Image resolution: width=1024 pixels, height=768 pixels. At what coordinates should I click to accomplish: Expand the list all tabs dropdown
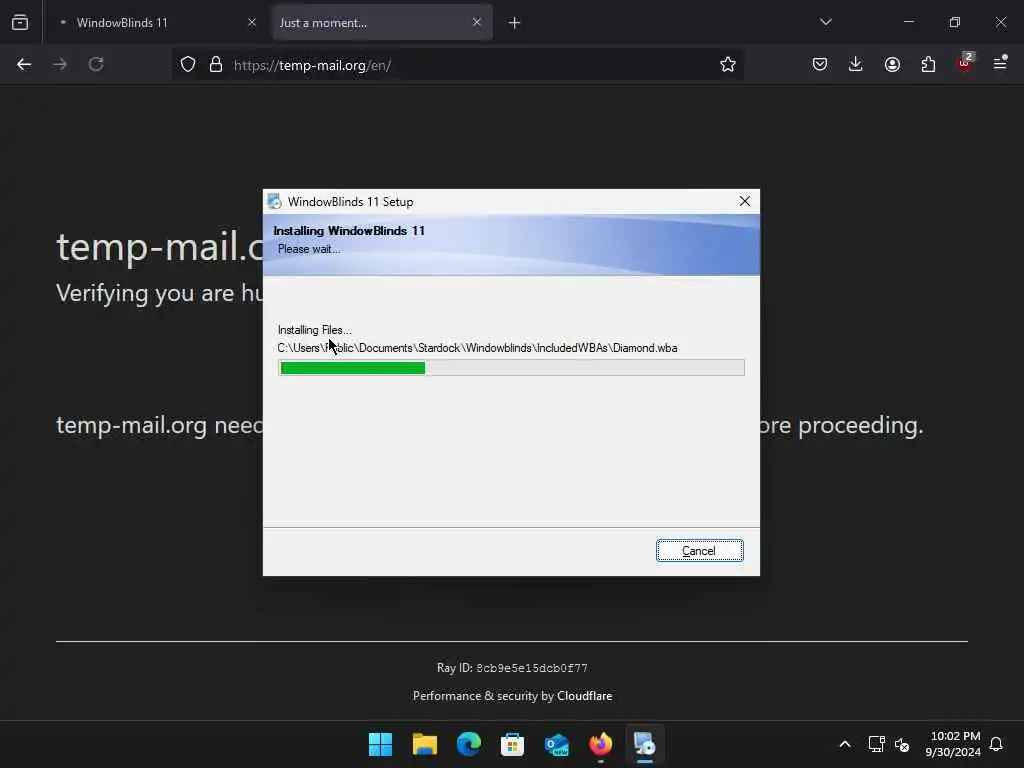[x=825, y=22]
